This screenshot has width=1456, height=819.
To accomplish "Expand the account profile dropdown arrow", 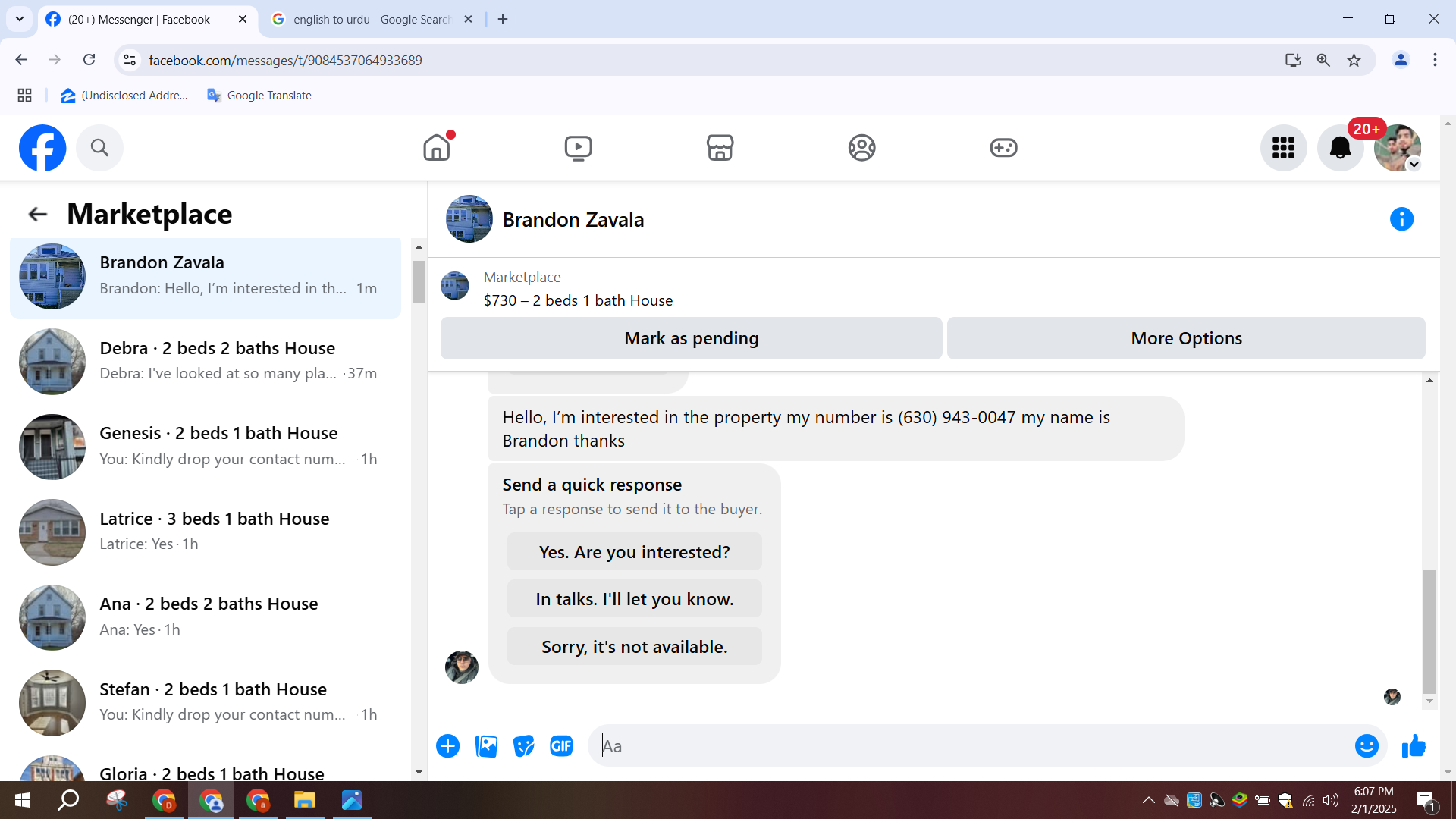I will pyautogui.click(x=1414, y=165).
